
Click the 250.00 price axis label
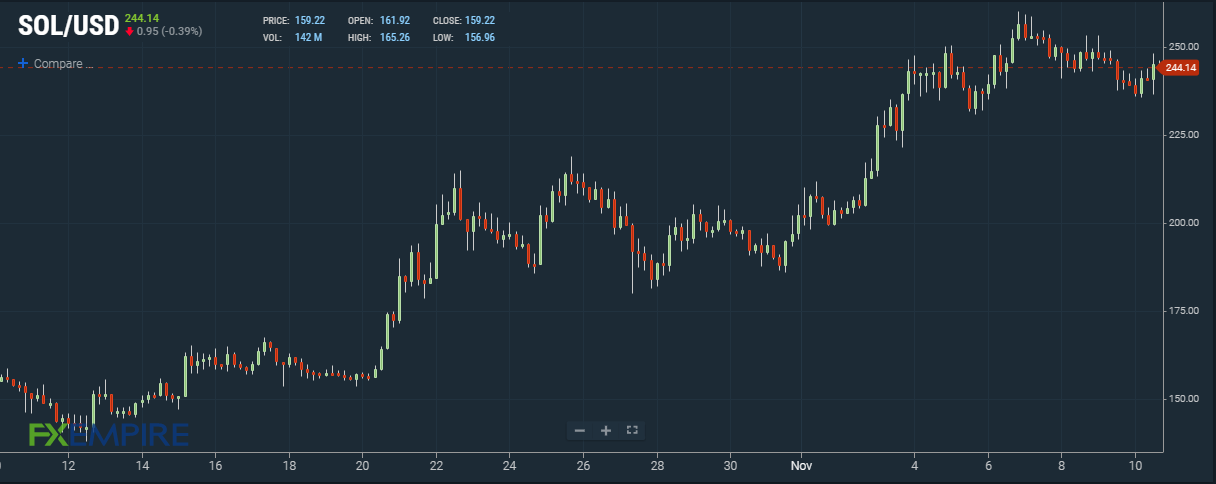1183,47
